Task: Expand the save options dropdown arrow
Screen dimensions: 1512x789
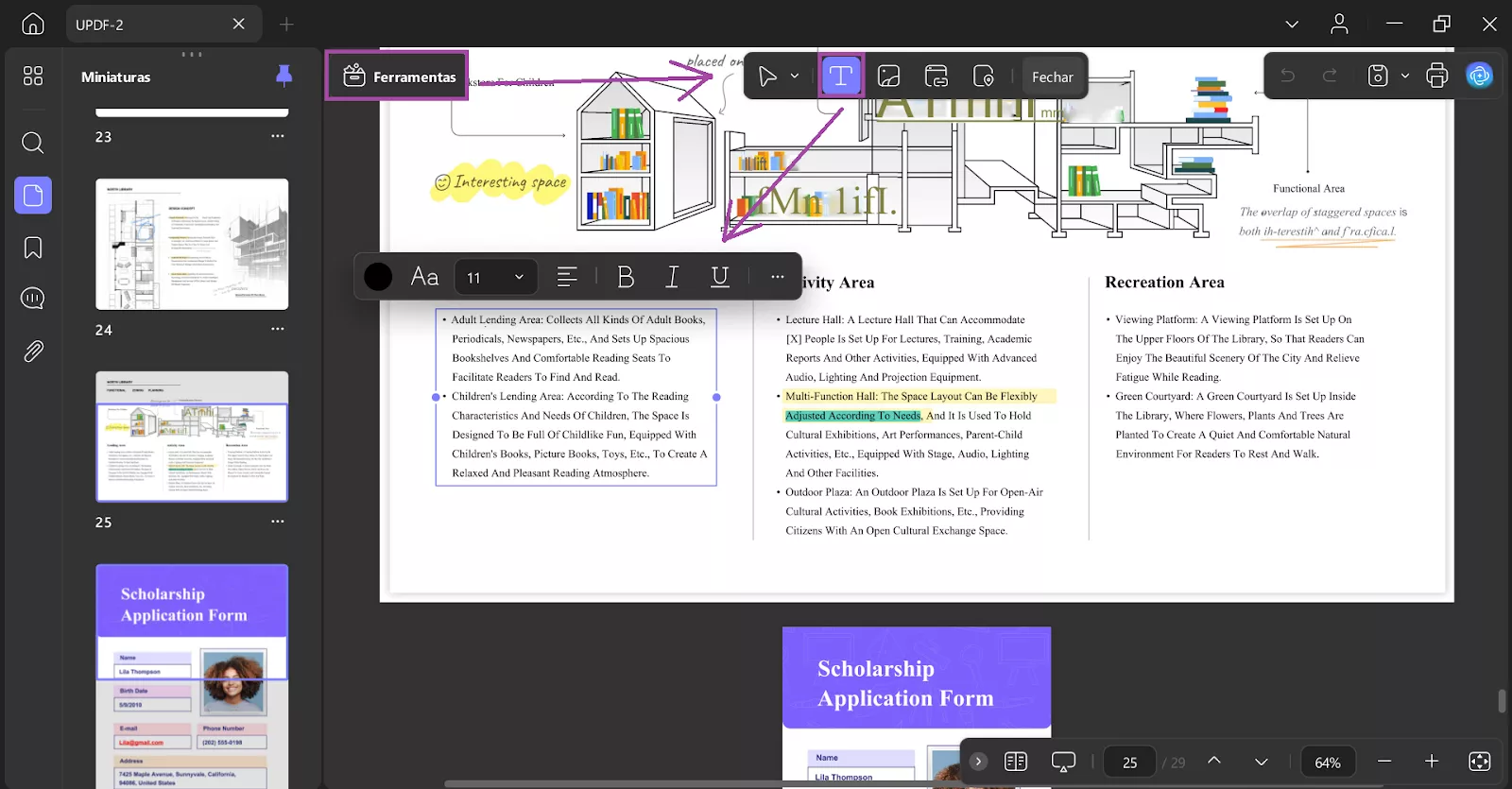Action: click(x=1405, y=76)
